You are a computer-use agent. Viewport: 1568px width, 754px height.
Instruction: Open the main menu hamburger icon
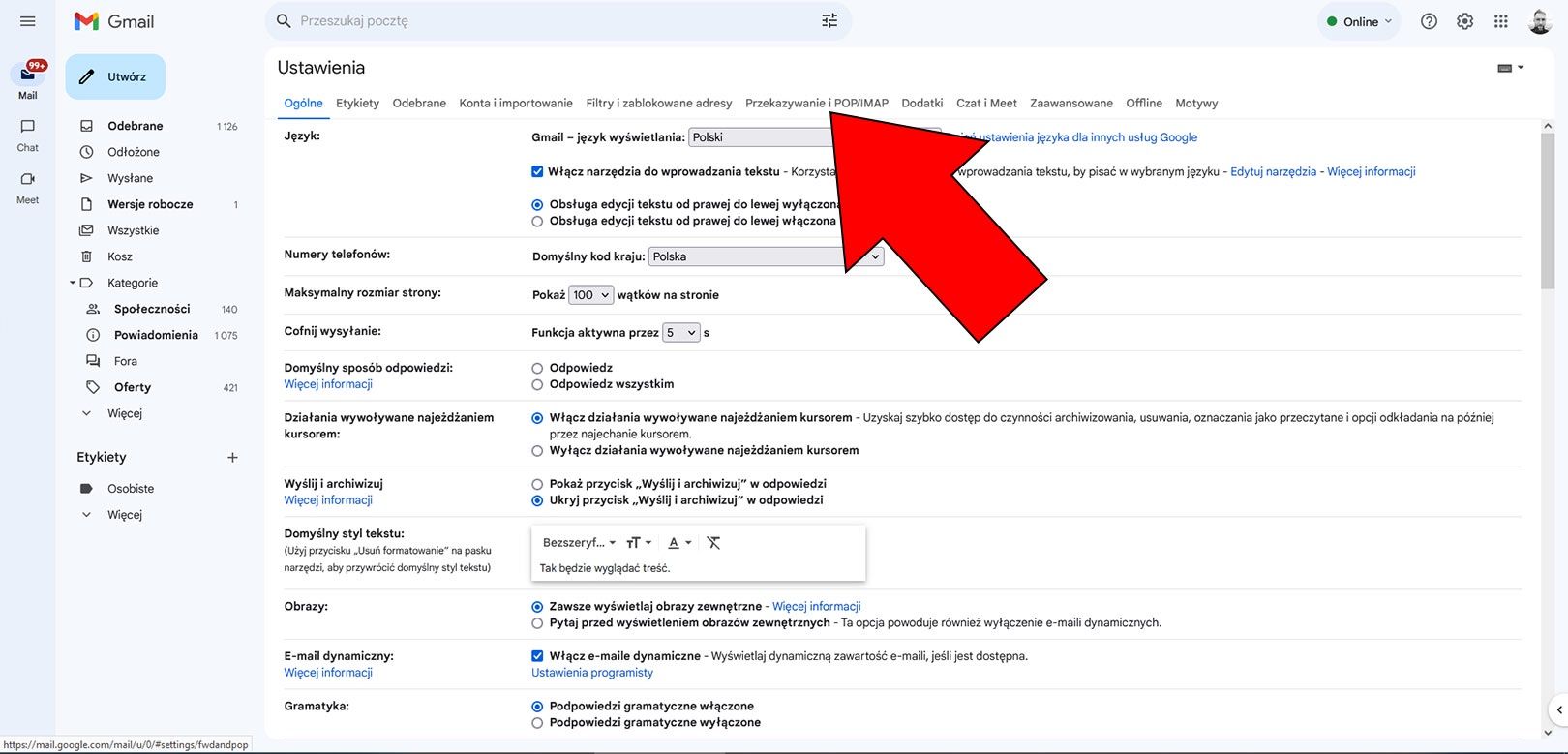27,21
